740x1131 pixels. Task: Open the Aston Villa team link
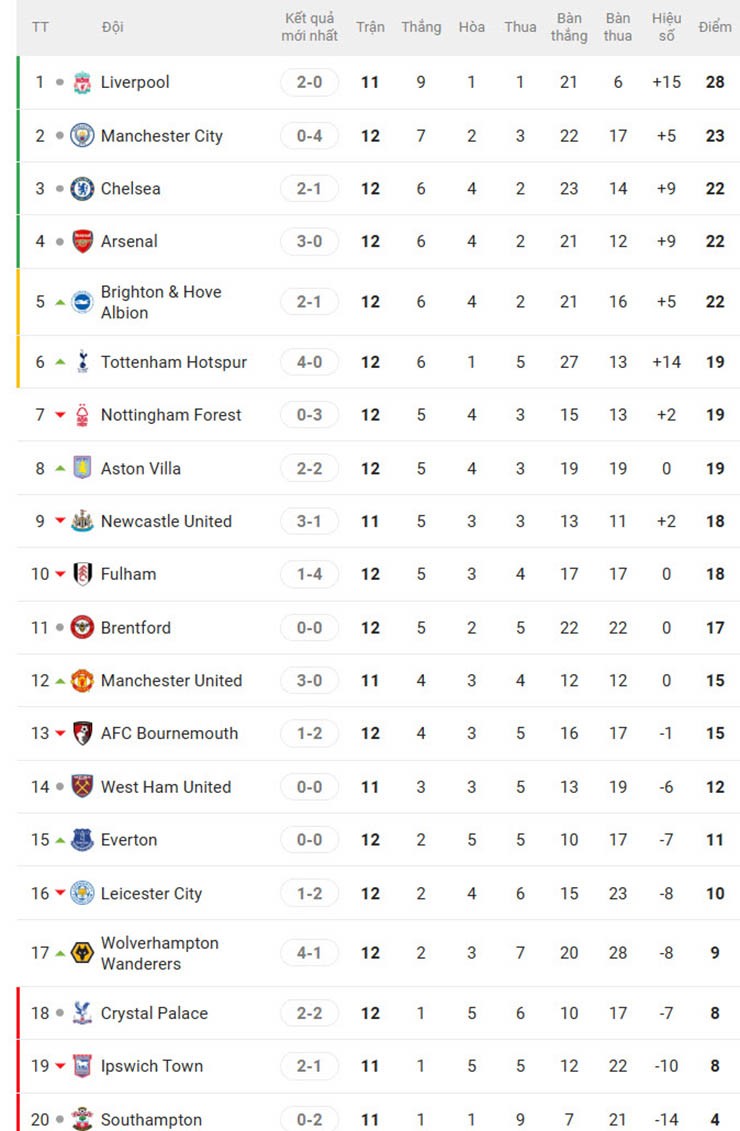click(x=141, y=468)
